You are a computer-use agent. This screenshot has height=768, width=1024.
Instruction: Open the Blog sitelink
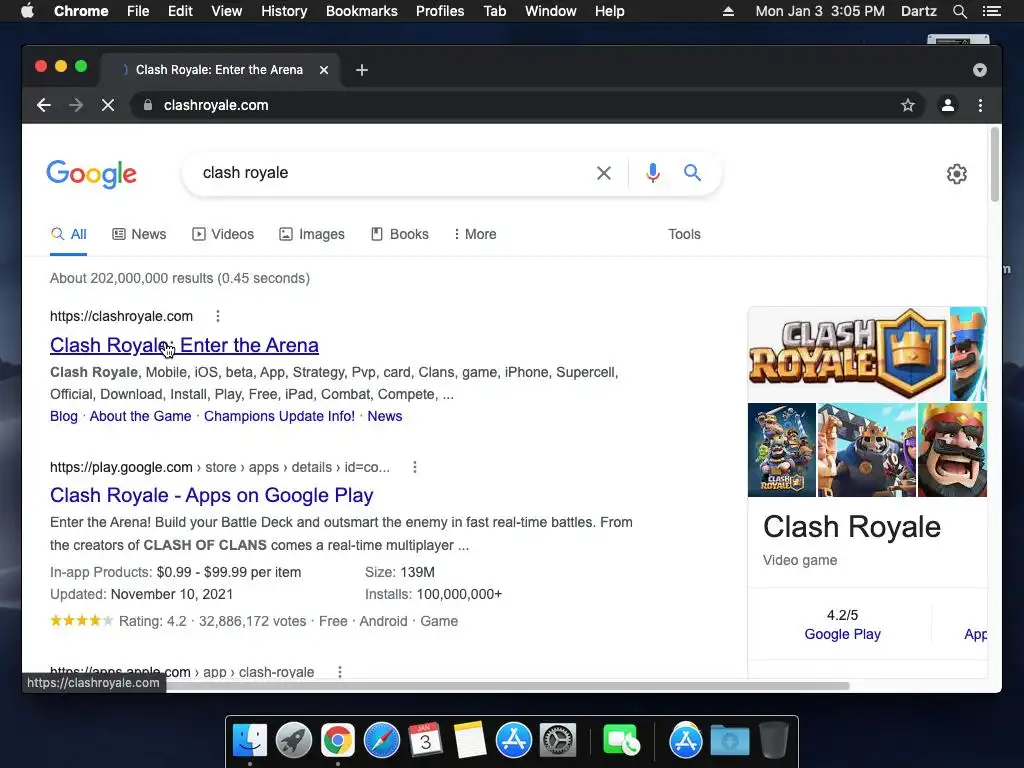[x=63, y=417]
